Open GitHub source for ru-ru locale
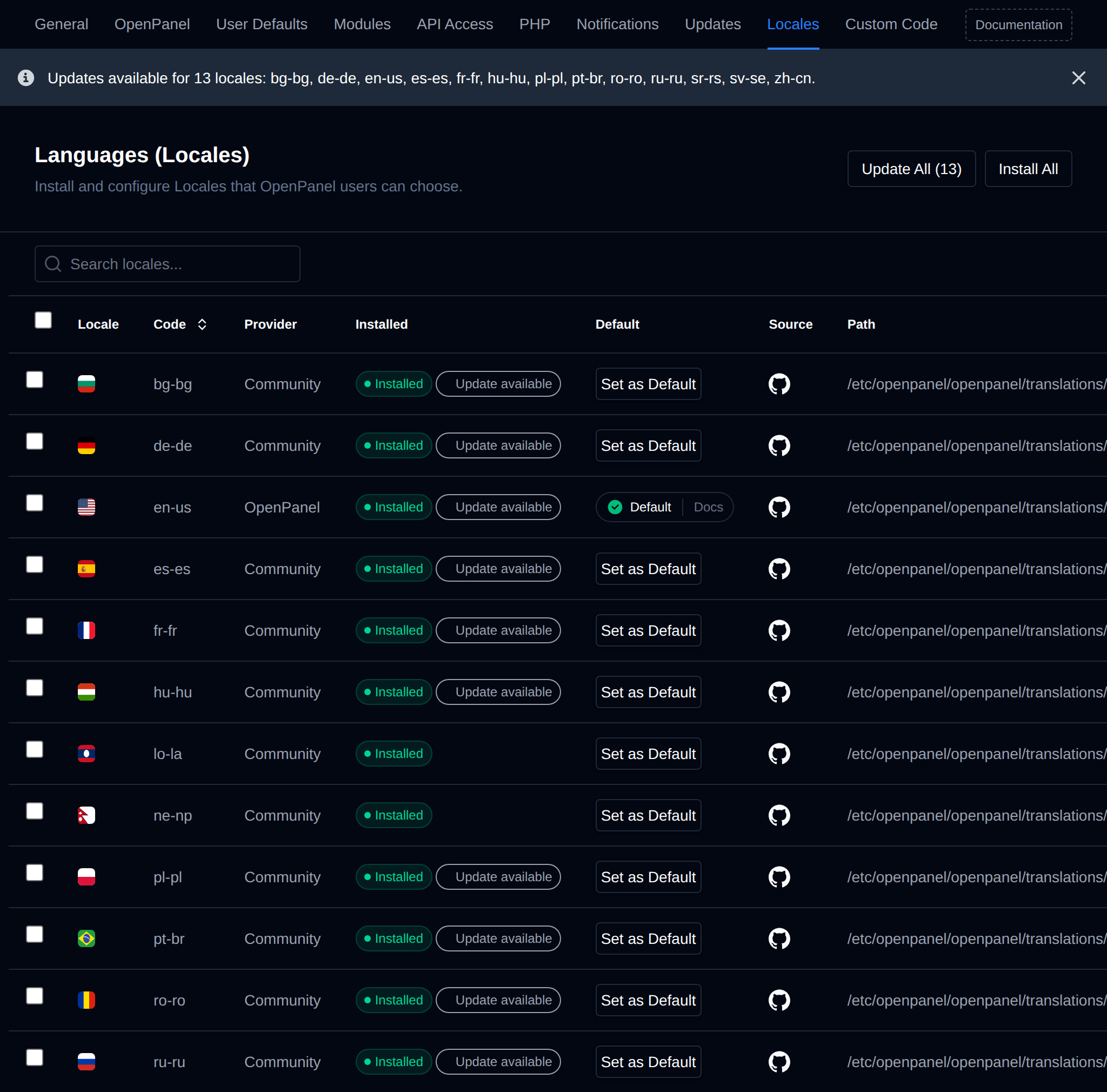The width and height of the screenshot is (1107, 1092). click(x=779, y=1062)
